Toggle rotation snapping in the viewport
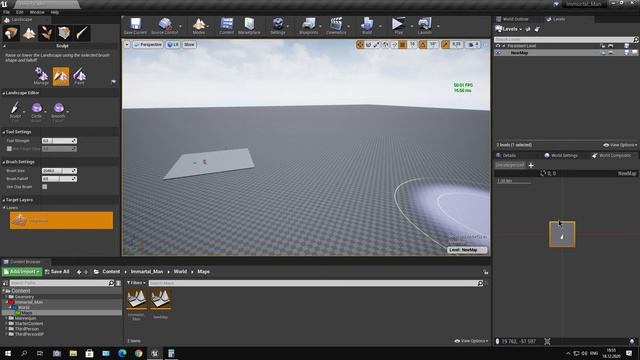 [x=423, y=44]
